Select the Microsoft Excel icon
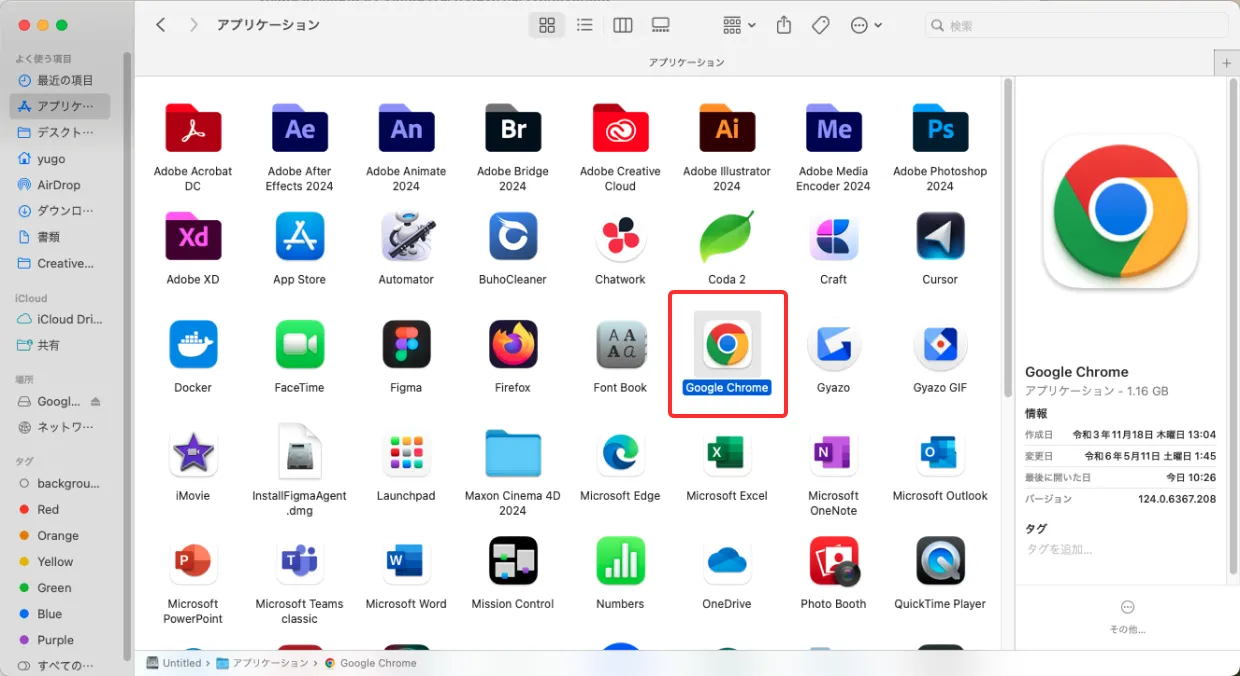This screenshot has height=676, width=1240. [727, 453]
